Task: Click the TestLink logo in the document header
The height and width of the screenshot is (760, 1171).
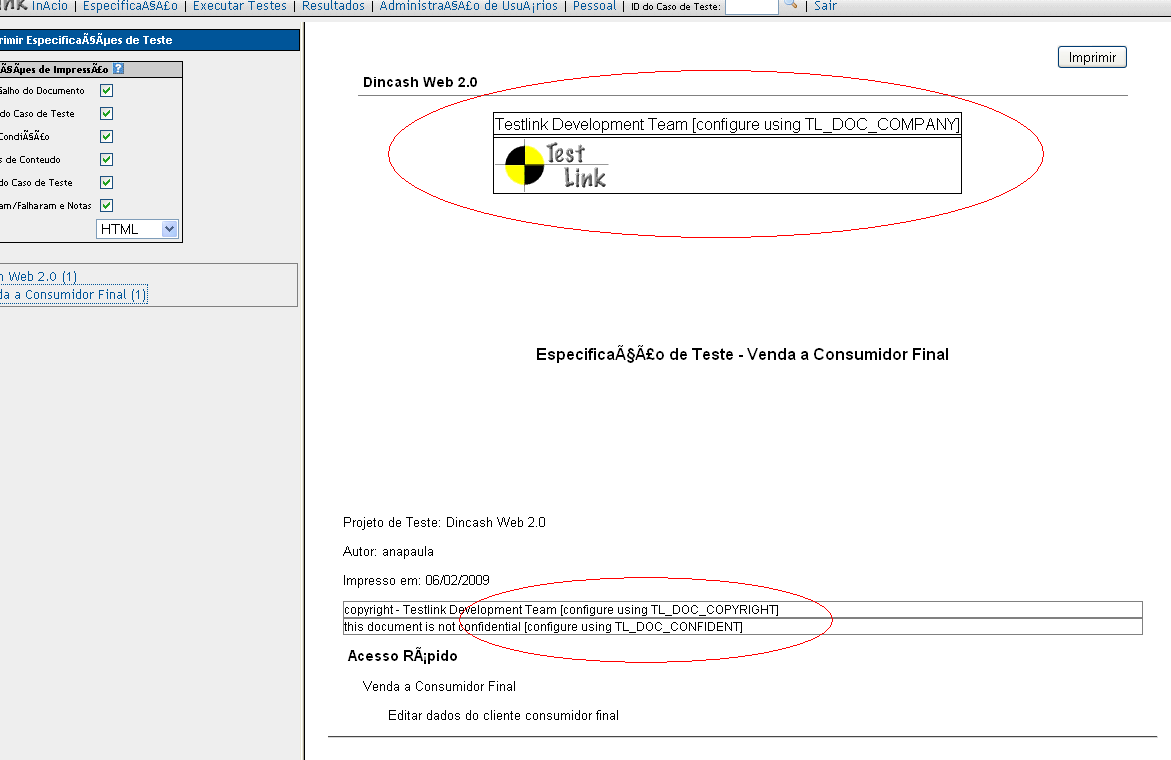Action: click(x=555, y=165)
